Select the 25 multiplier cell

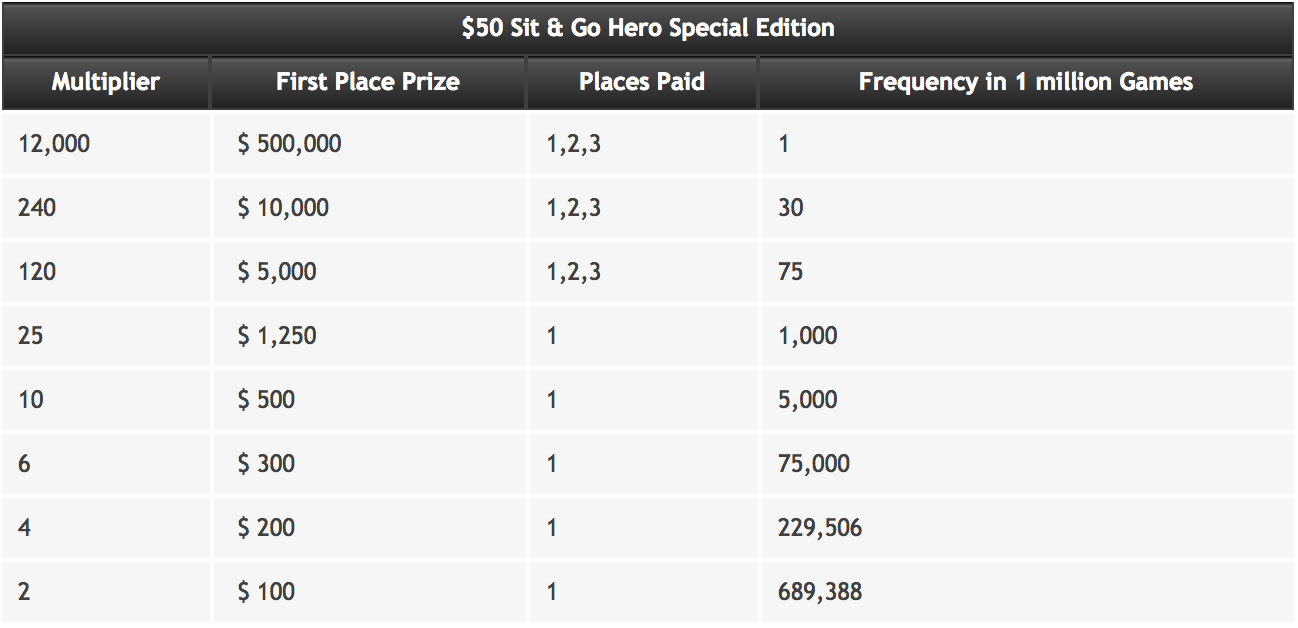(106, 336)
